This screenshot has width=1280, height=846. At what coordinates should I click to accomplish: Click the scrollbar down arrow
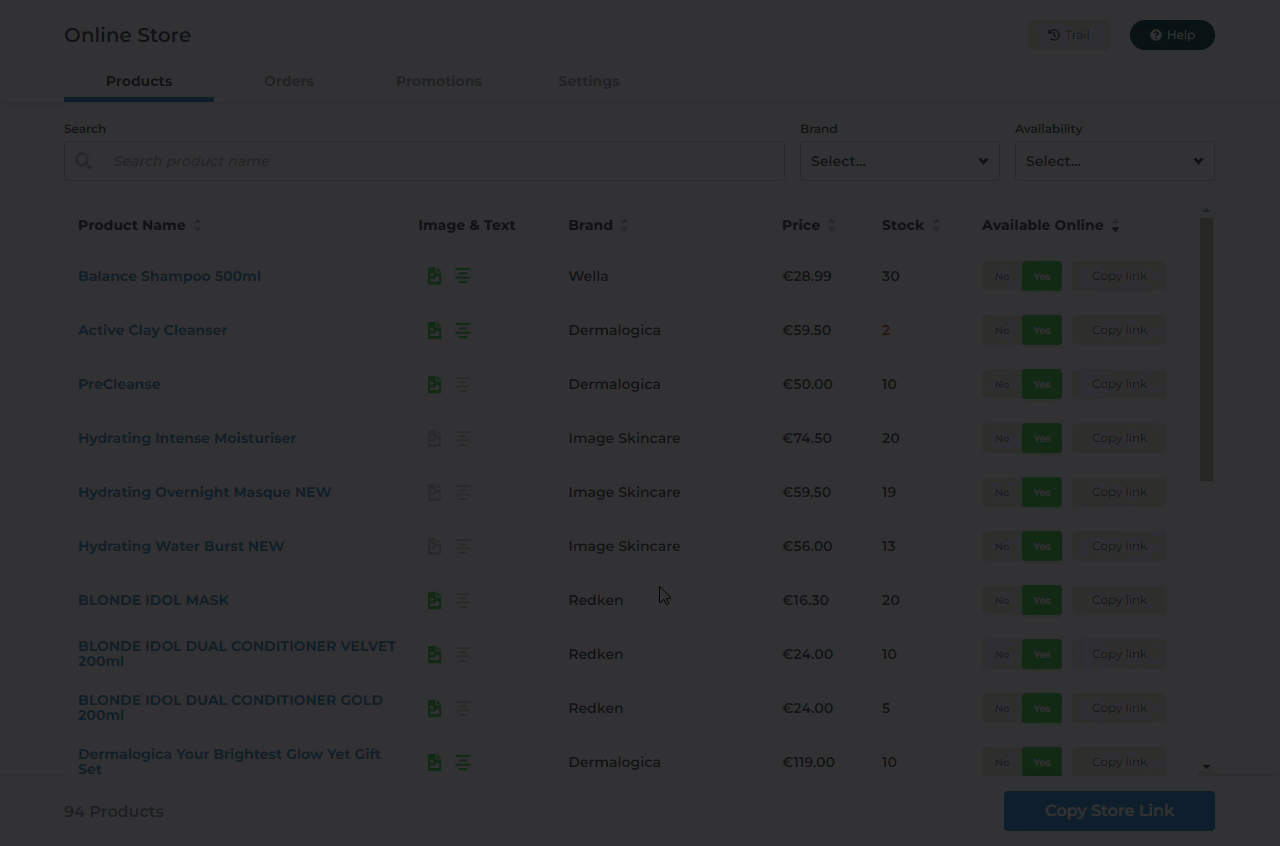(x=1206, y=767)
